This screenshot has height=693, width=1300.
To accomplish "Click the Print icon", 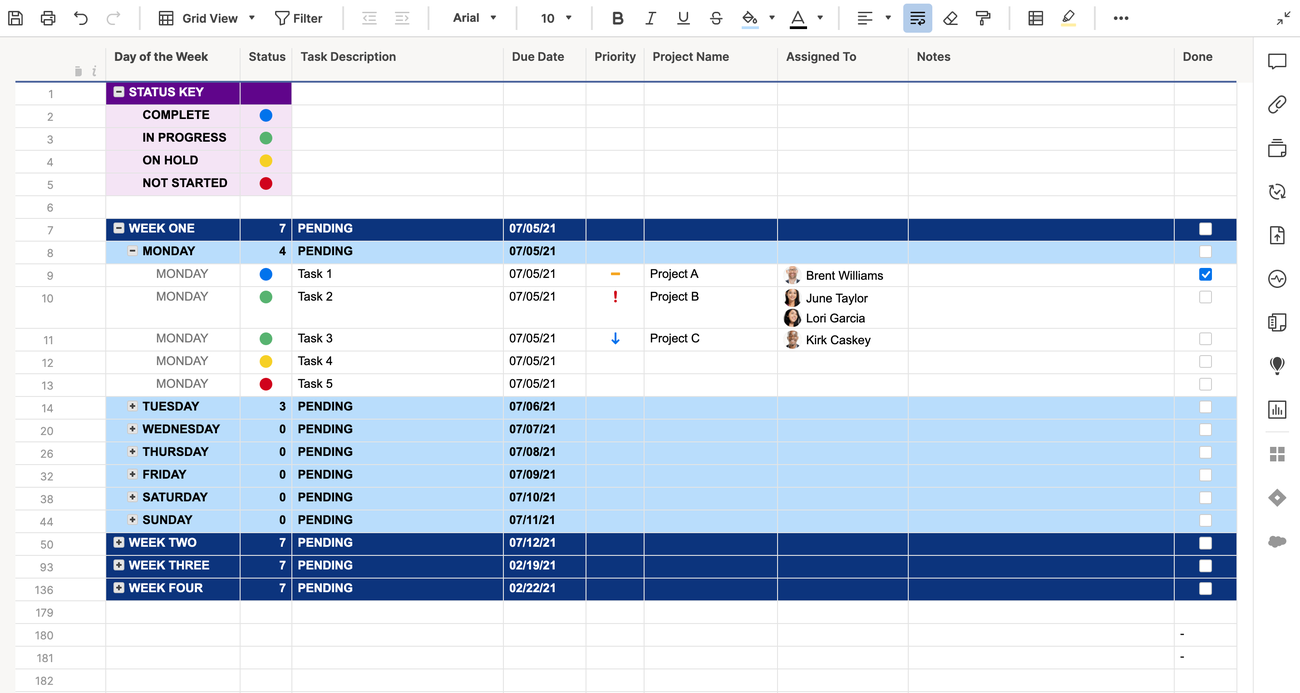I will point(47,17).
